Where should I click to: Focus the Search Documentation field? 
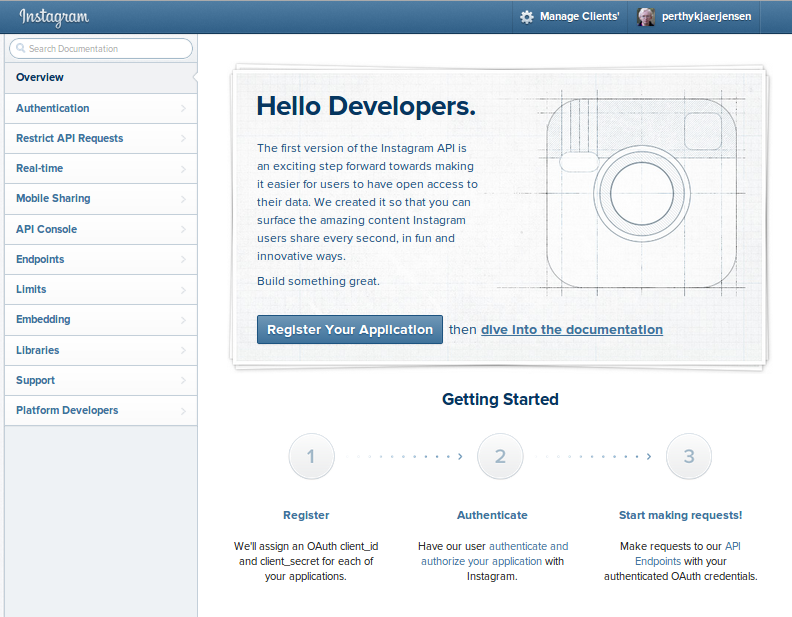click(x=101, y=48)
